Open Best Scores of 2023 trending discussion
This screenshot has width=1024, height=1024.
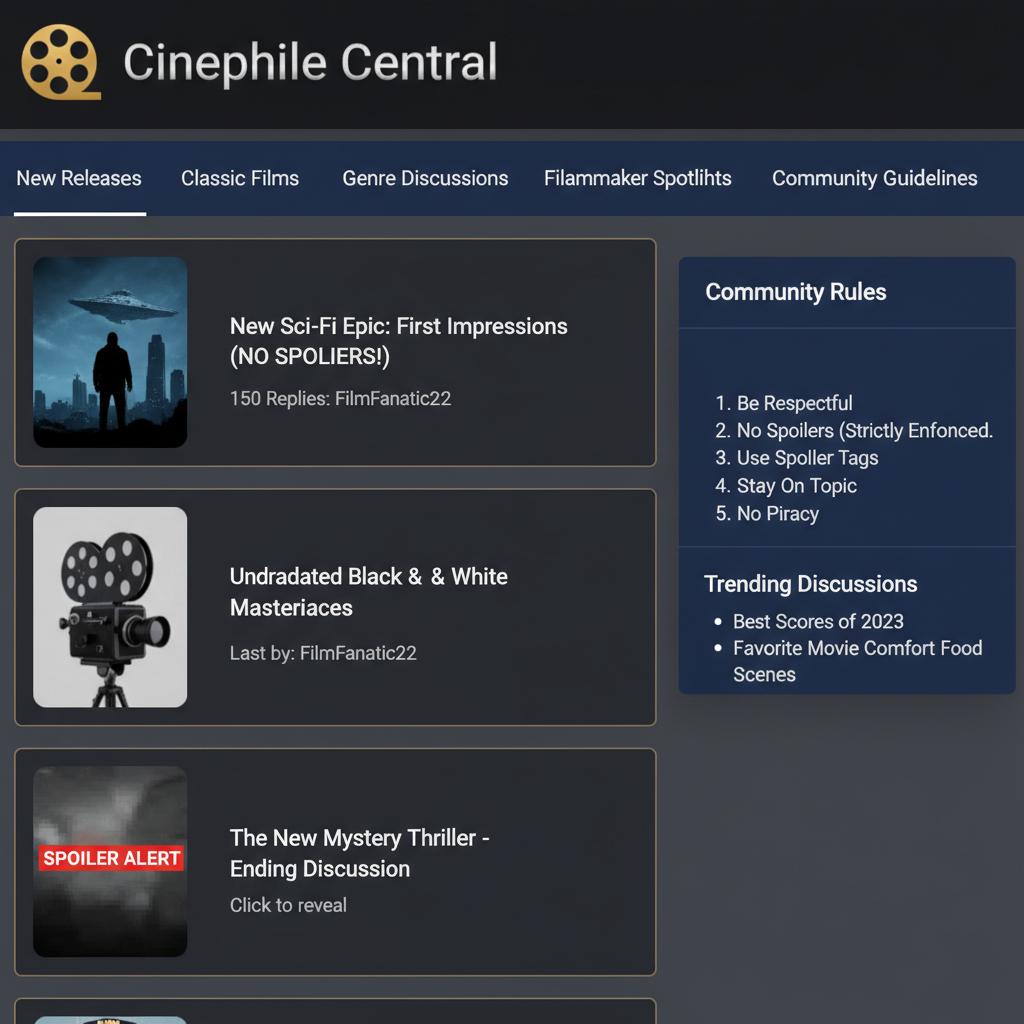pyautogui.click(x=817, y=621)
